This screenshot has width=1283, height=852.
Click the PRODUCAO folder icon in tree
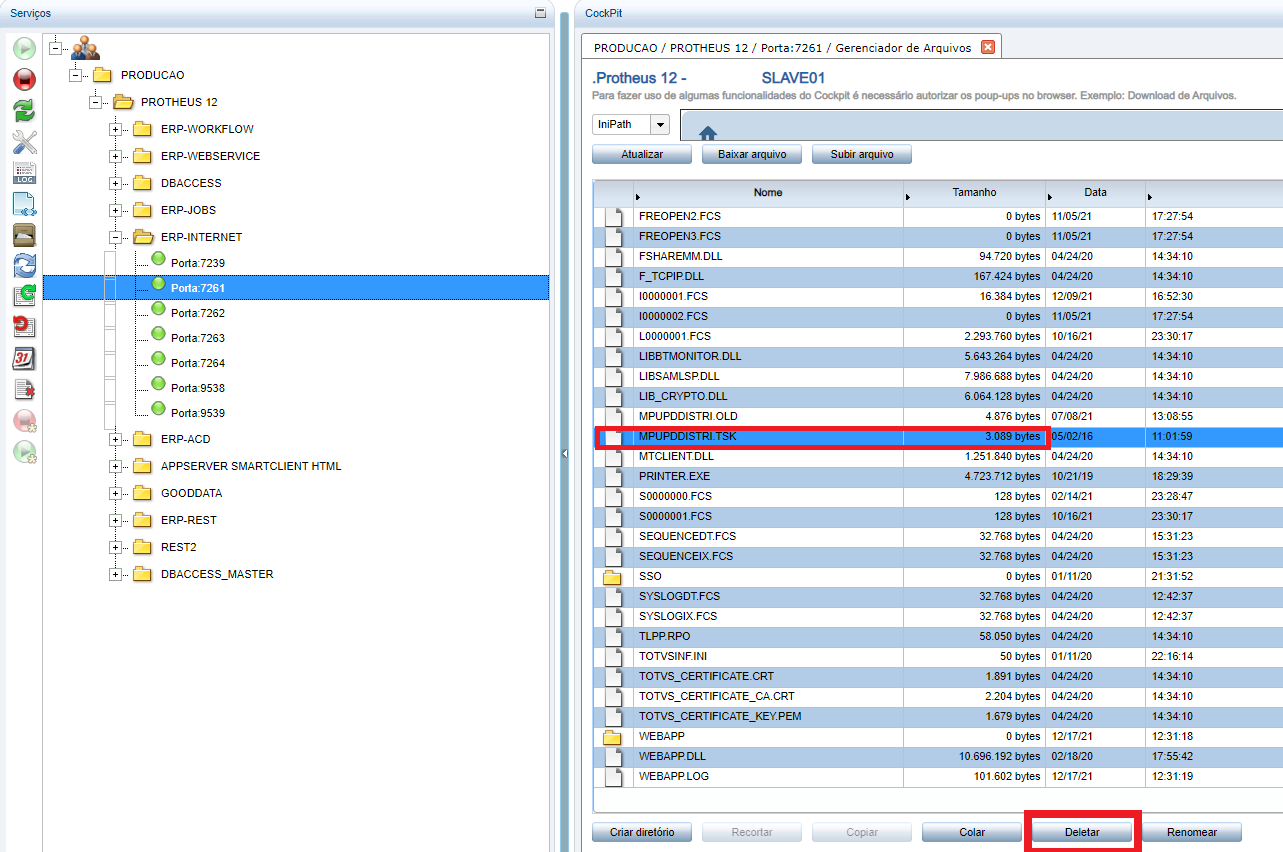point(102,75)
